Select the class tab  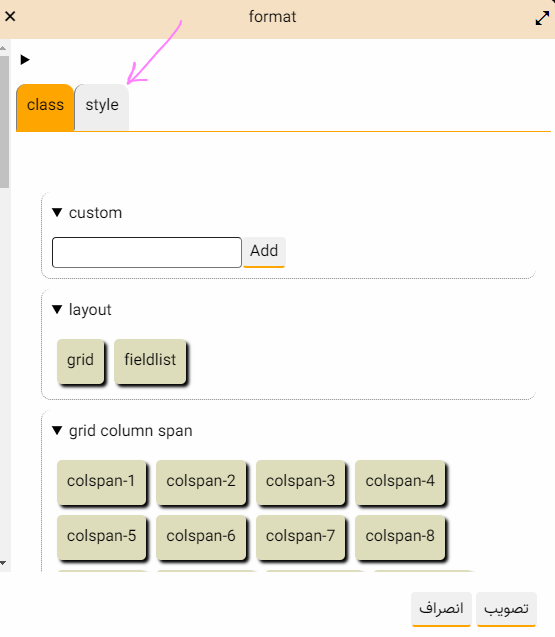pos(45,107)
